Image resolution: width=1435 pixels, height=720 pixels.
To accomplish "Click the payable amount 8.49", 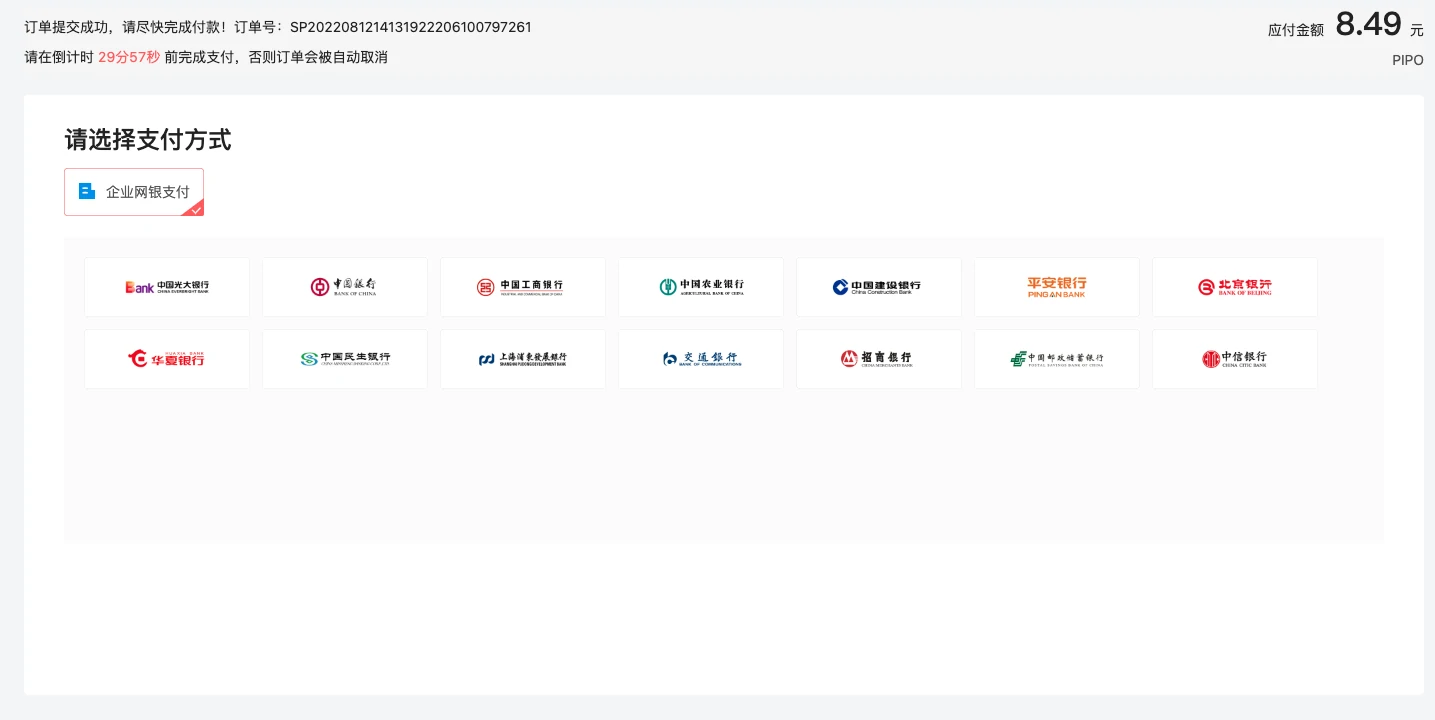I will [1368, 24].
